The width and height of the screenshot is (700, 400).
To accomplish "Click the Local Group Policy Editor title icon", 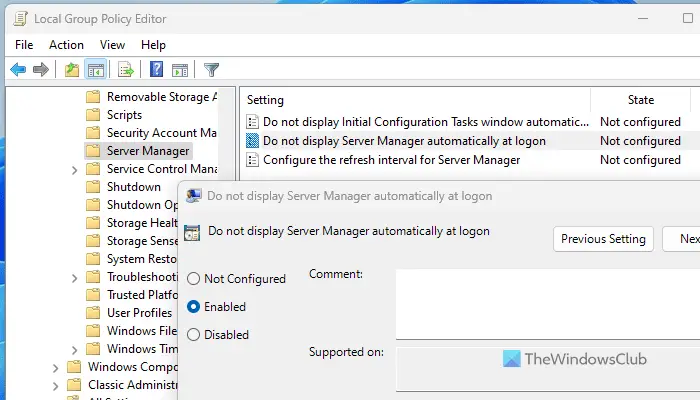I will [20, 19].
